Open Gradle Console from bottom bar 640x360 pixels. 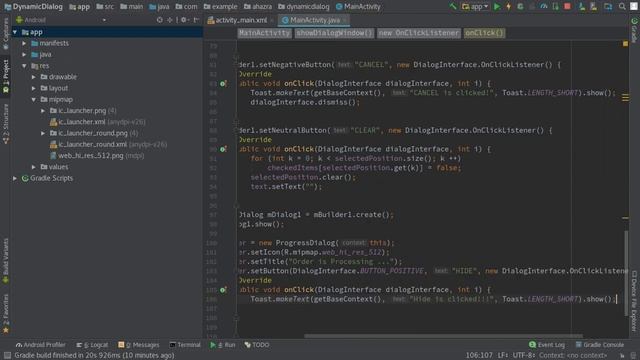pyautogui.click(x=600, y=345)
